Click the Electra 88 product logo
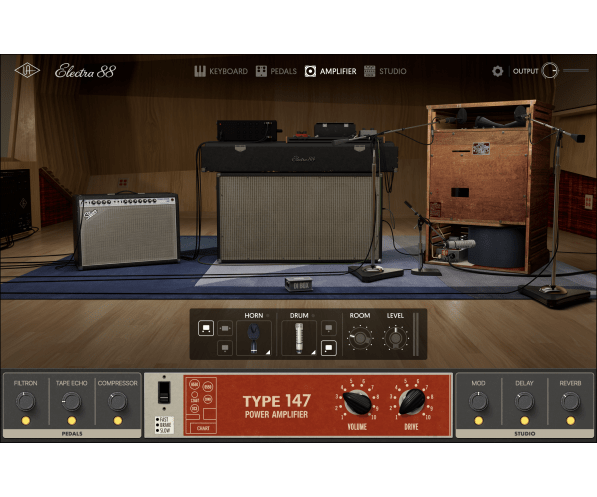597x497 pixels. coord(85,71)
